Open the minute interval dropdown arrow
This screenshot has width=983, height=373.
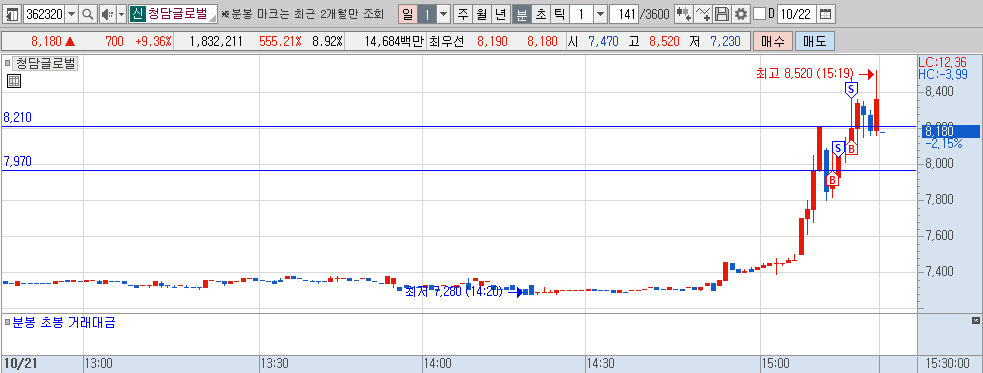pyautogui.click(x=600, y=14)
